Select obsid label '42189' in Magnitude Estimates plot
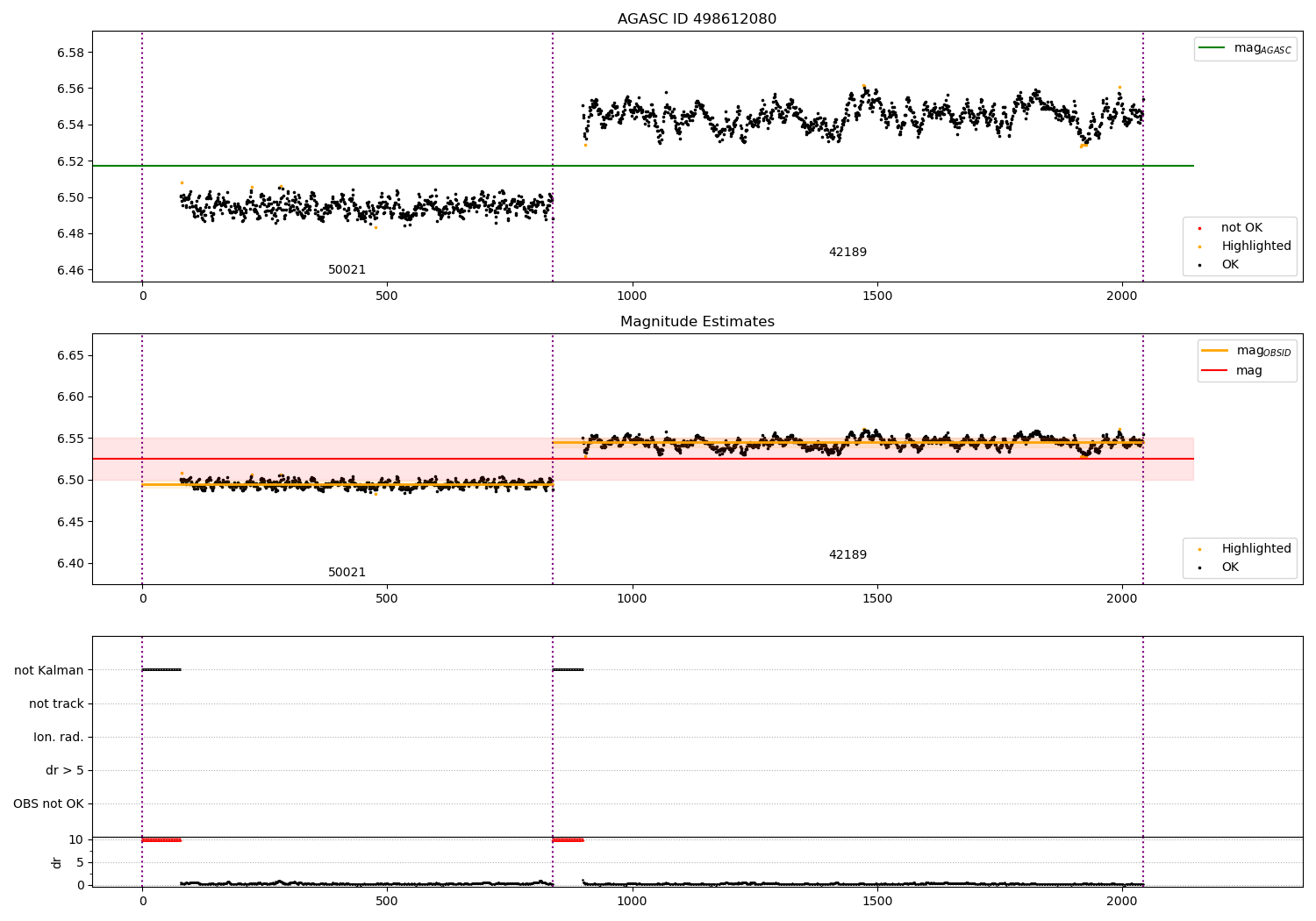 [x=848, y=555]
